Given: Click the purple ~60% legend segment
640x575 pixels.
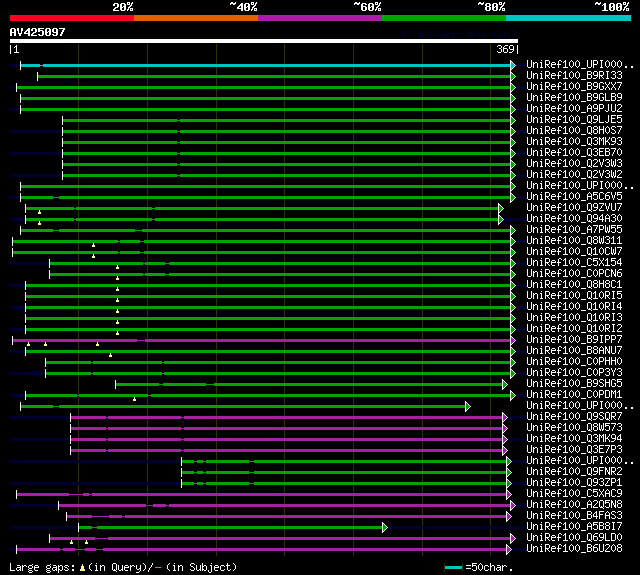Looking at the screenshot, I should click(319, 18).
